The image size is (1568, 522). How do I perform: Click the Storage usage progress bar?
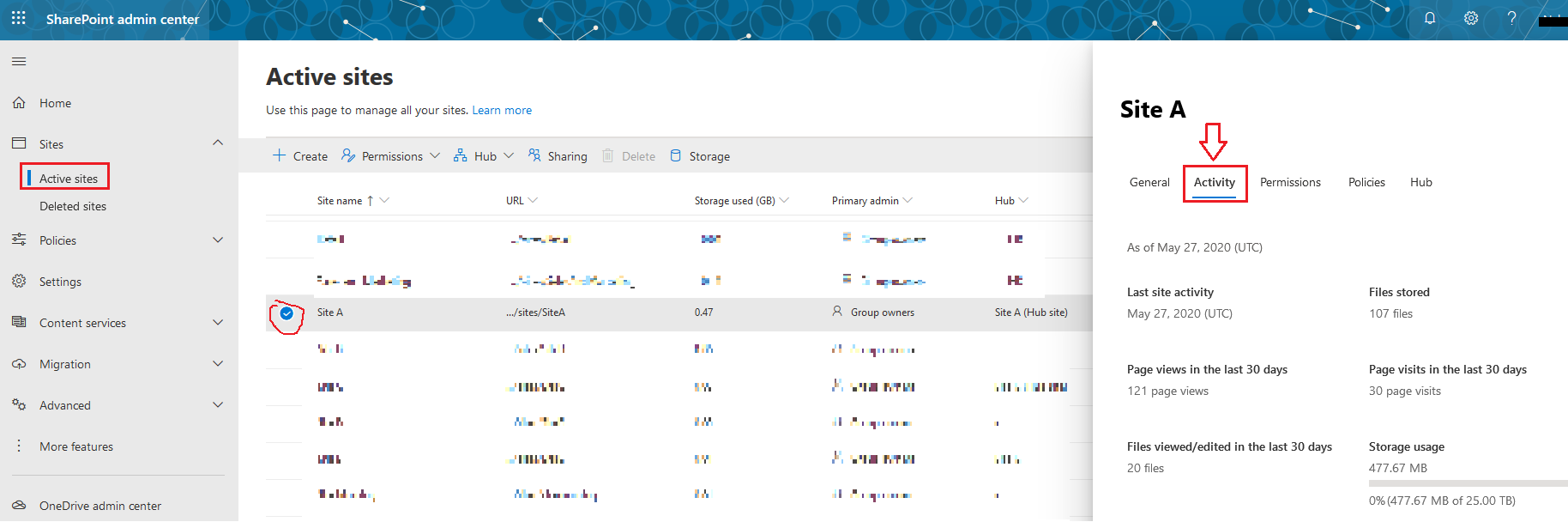pos(1468,483)
